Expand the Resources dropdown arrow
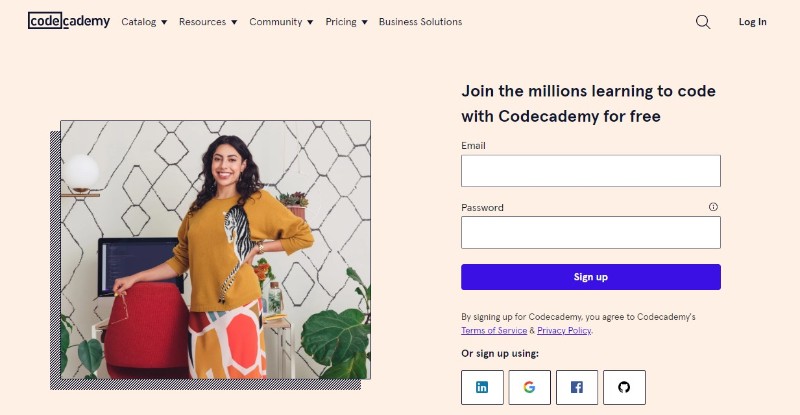The width and height of the screenshot is (800, 415). point(234,22)
